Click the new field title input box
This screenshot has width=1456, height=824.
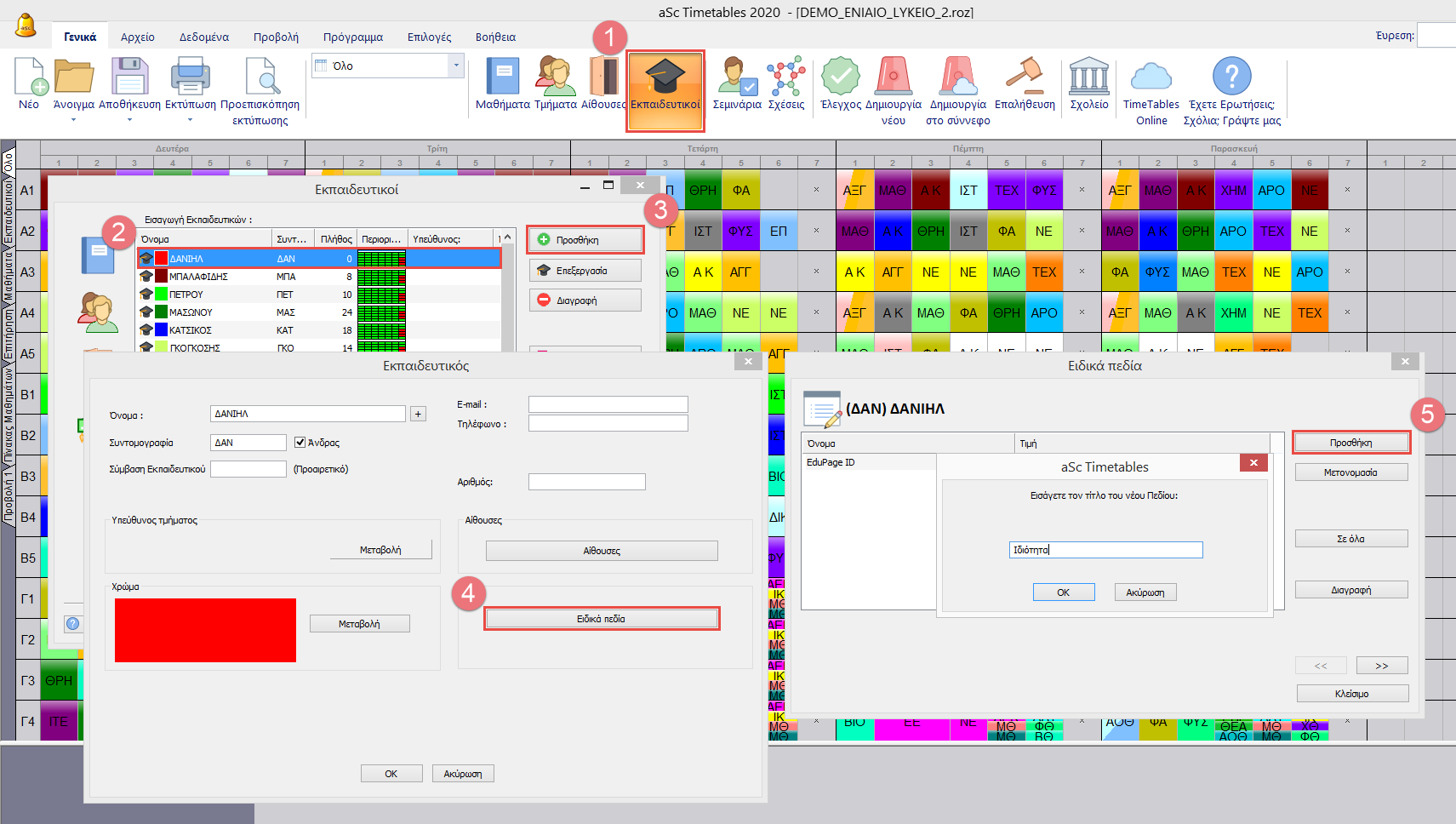(1105, 550)
